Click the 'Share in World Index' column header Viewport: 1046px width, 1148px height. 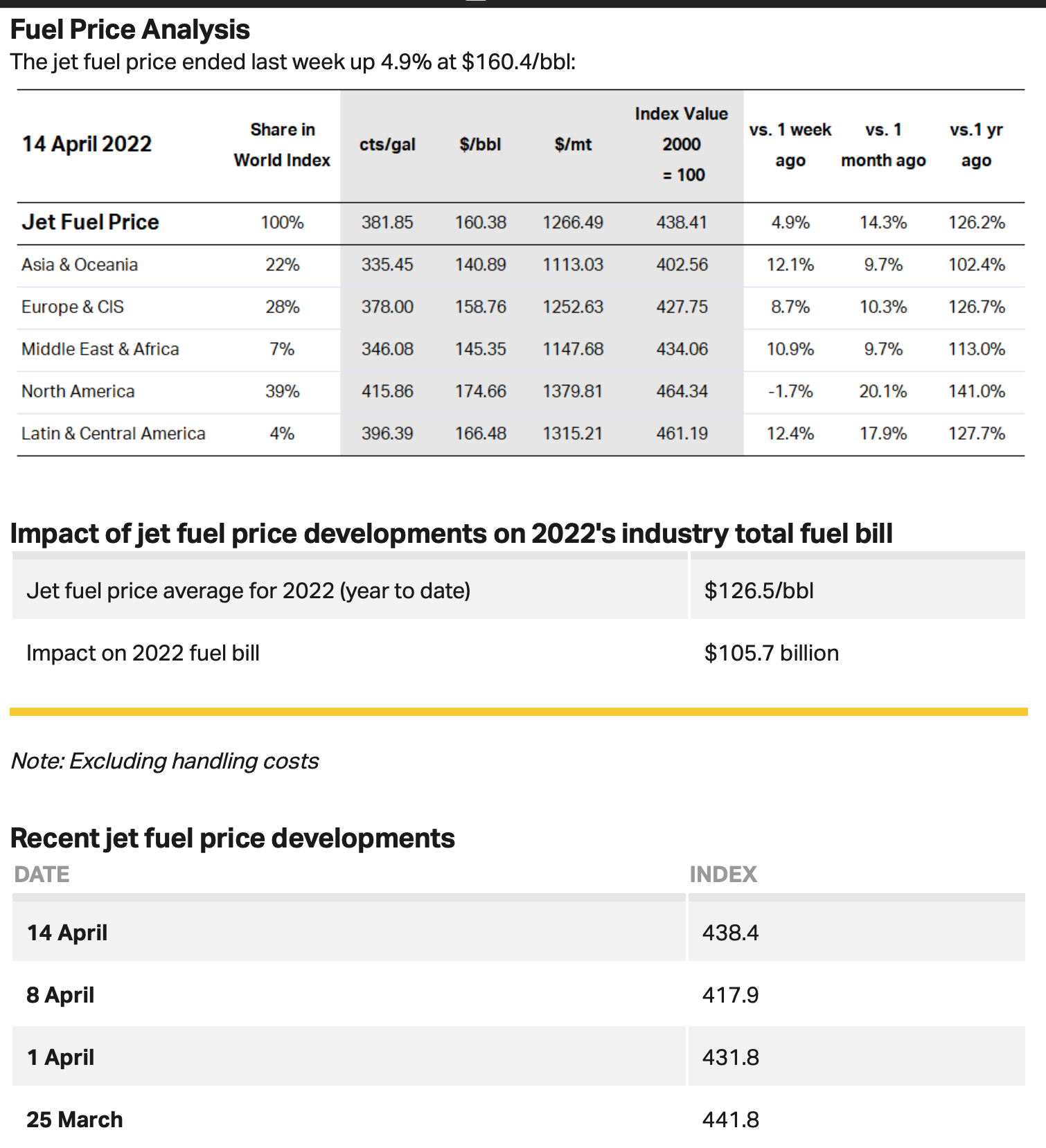282,145
